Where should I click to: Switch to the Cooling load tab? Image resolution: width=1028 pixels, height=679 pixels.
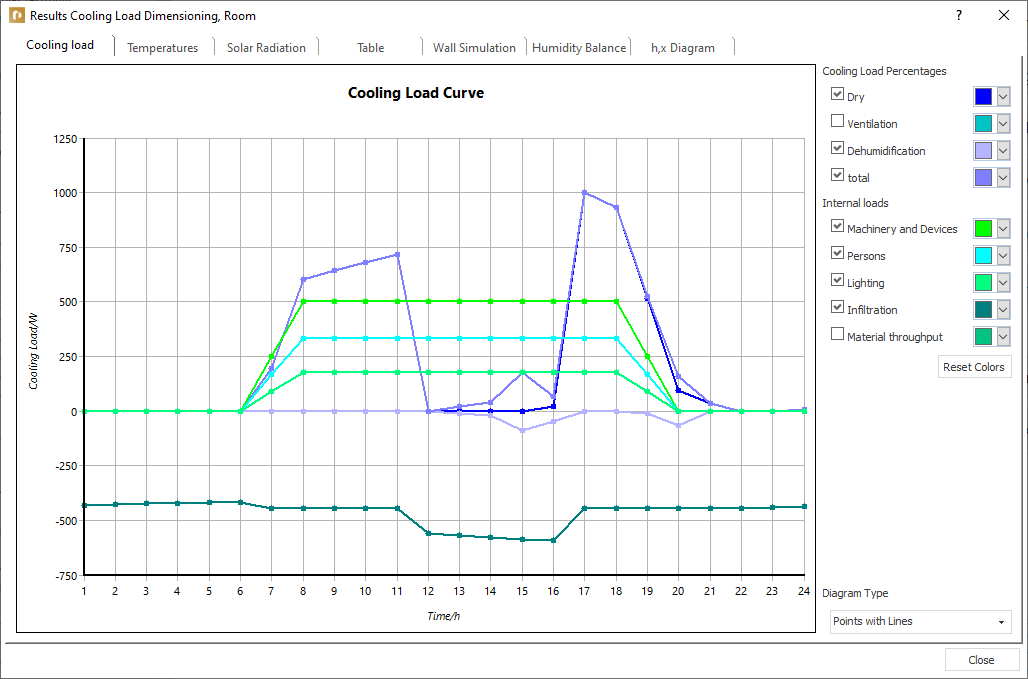[x=60, y=45]
